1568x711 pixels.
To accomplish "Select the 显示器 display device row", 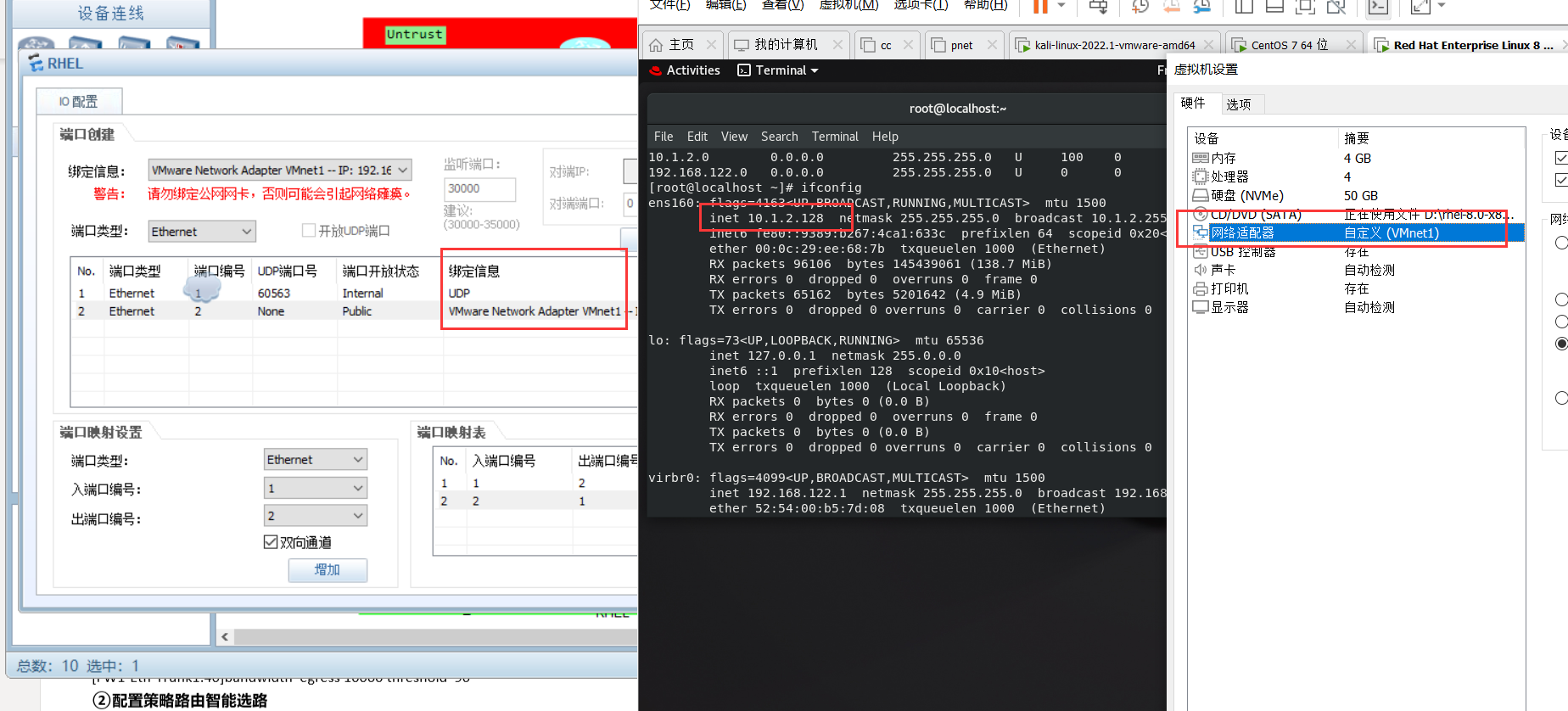I will 1356,307.
